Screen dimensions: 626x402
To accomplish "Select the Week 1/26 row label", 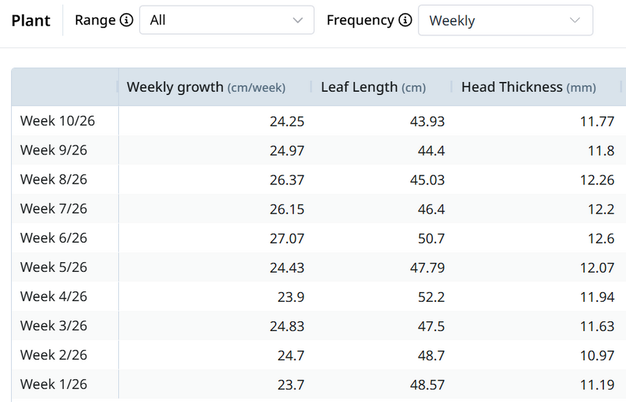I will (54, 384).
